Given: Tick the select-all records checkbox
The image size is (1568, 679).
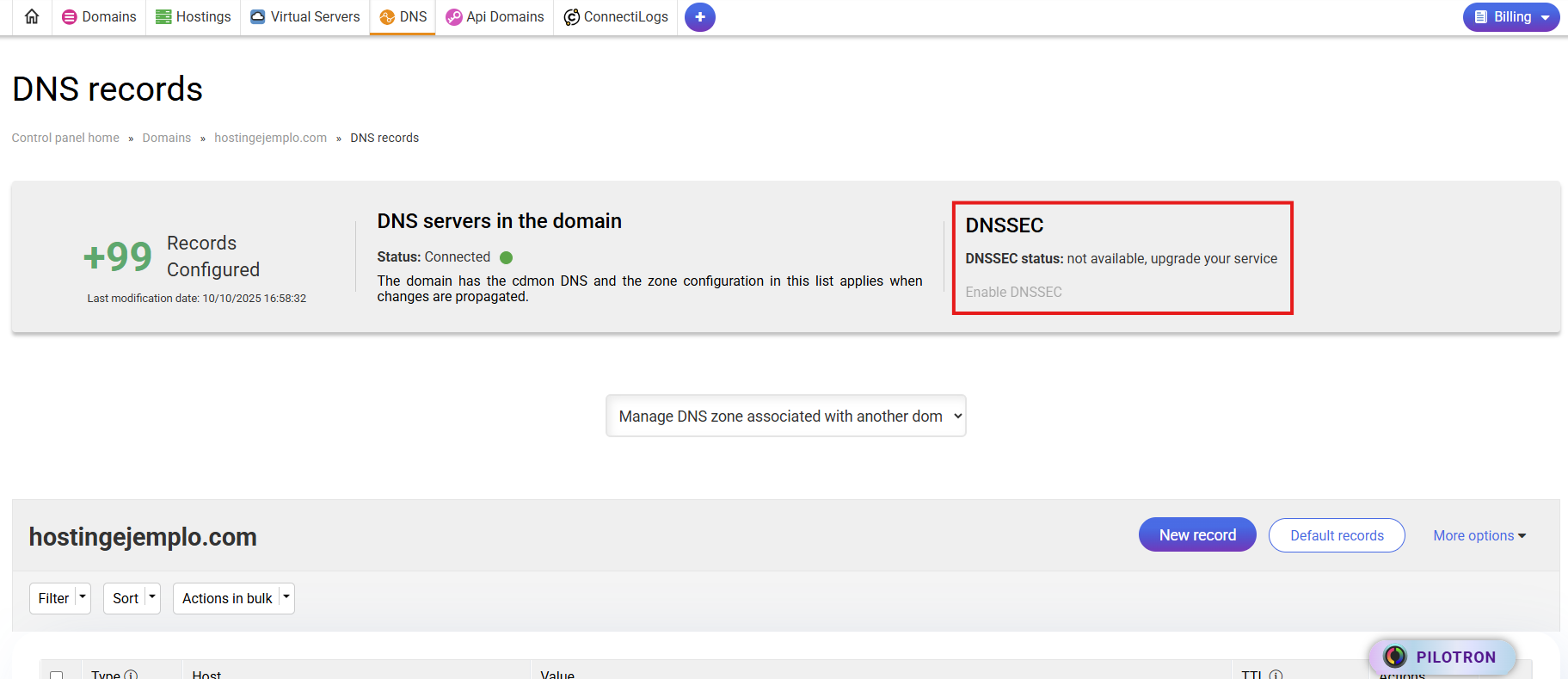Looking at the screenshot, I should pos(57,676).
